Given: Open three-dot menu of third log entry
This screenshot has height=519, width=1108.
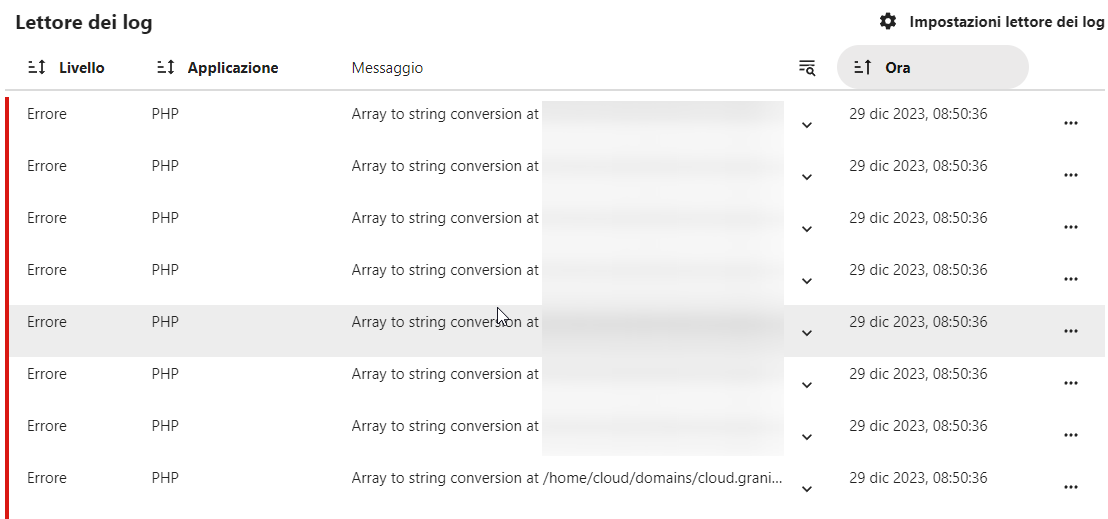Looking at the screenshot, I should coord(1071,227).
